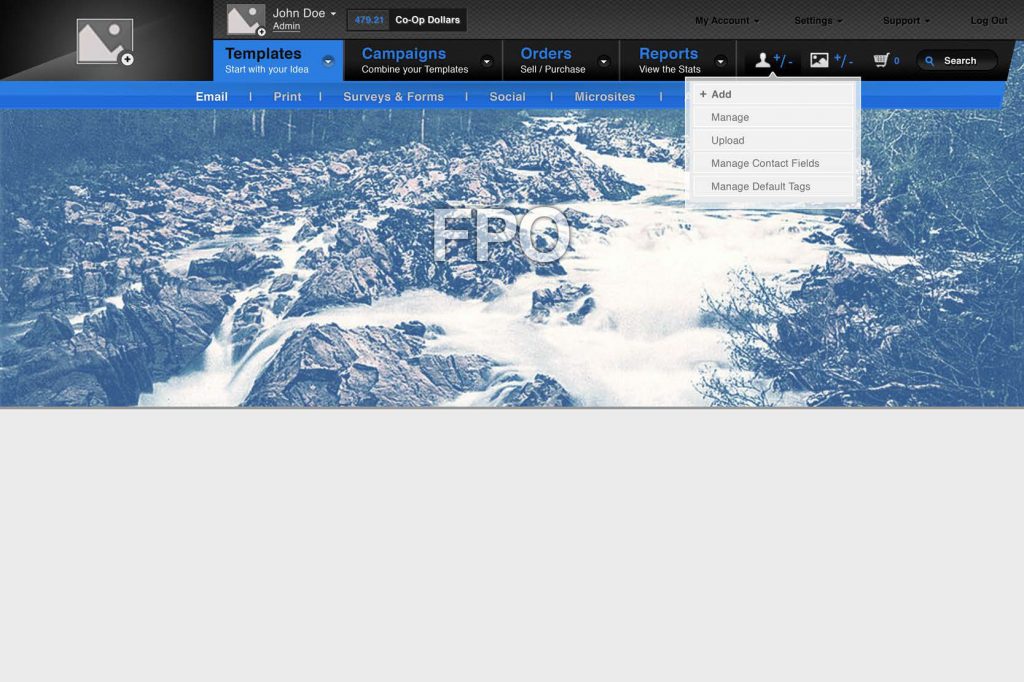The image size is (1024, 682).
Task: Click the Co-Op Dollars balance button
Action: tap(406, 20)
